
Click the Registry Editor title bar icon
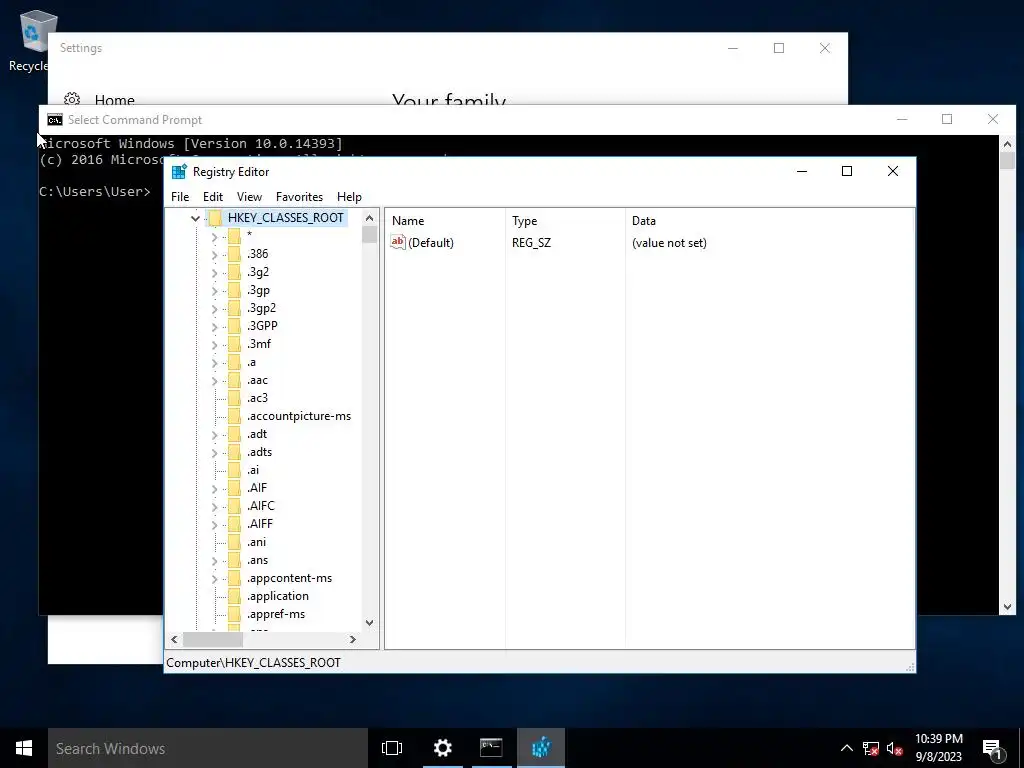coord(179,172)
